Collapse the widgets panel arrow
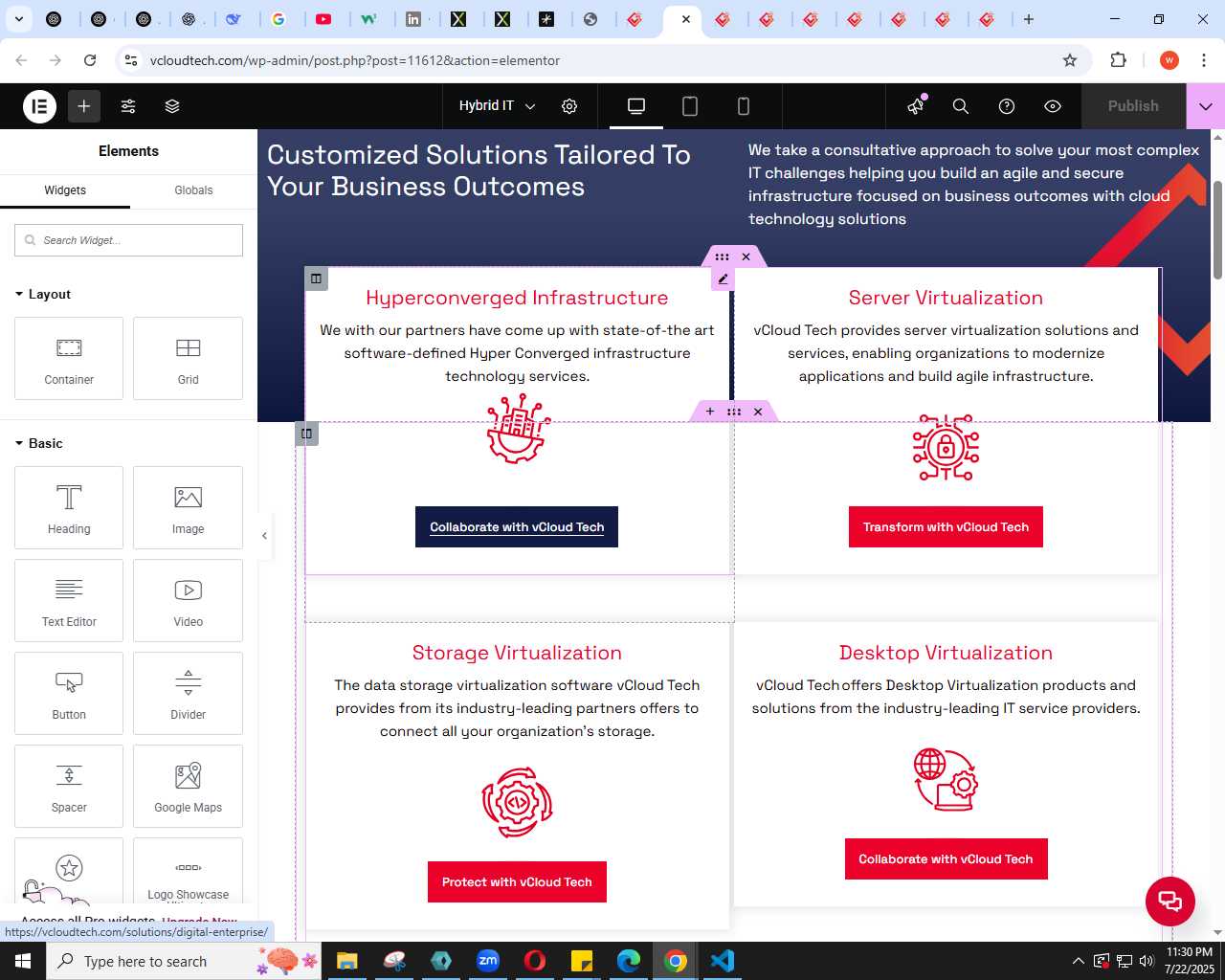This screenshot has width=1225, height=980. pos(265,536)
